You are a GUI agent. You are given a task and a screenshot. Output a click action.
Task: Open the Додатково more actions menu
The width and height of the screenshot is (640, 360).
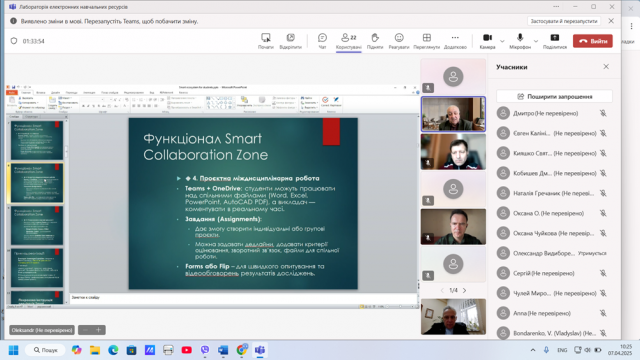pos(455,41)
